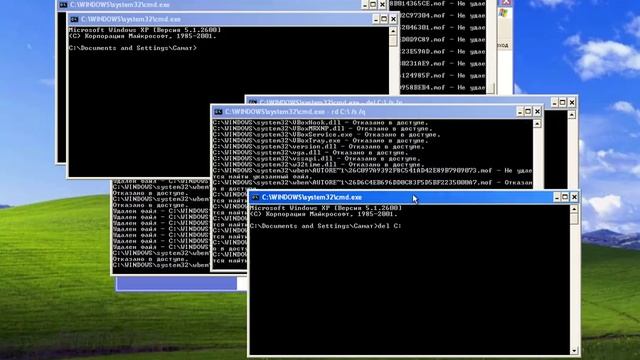
Task: Click the vga.dll output line
Action: pos(311,153)
